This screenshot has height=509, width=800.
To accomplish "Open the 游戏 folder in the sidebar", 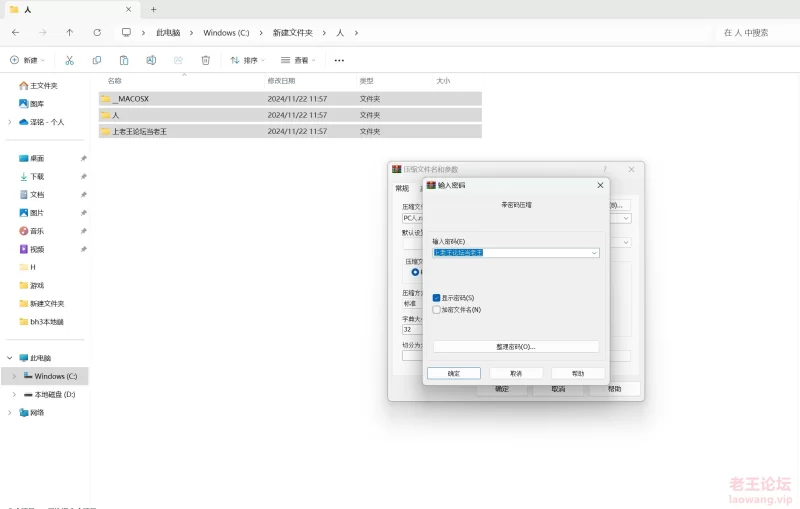I will click(x=32, y=286).
